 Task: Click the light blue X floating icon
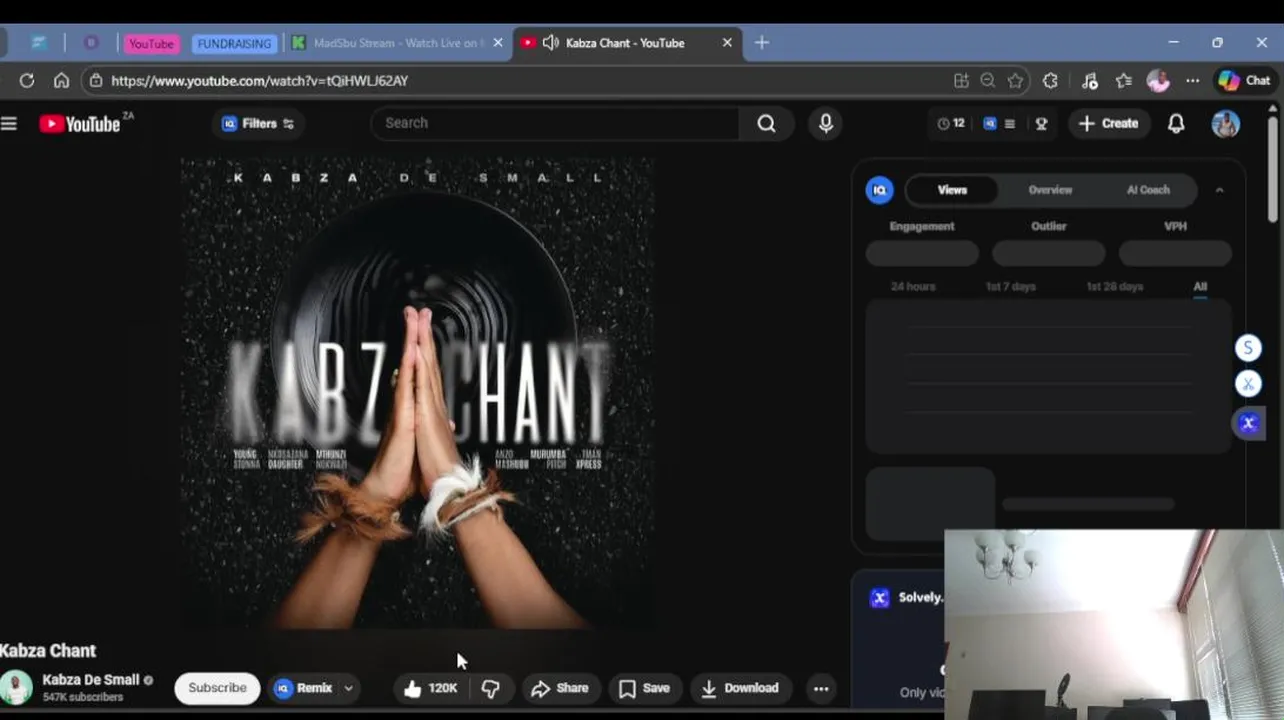pyautogui.click(x=1248, y=384)
